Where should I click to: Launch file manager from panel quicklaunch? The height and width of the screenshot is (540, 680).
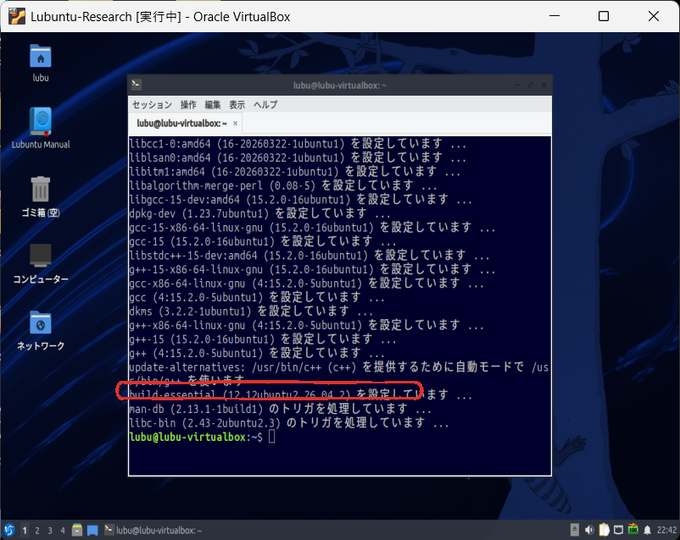[x=77, y=530]
